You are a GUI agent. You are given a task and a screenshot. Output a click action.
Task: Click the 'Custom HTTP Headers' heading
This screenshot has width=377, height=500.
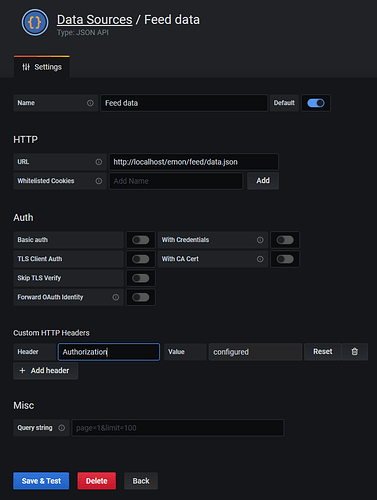[51, 333]
